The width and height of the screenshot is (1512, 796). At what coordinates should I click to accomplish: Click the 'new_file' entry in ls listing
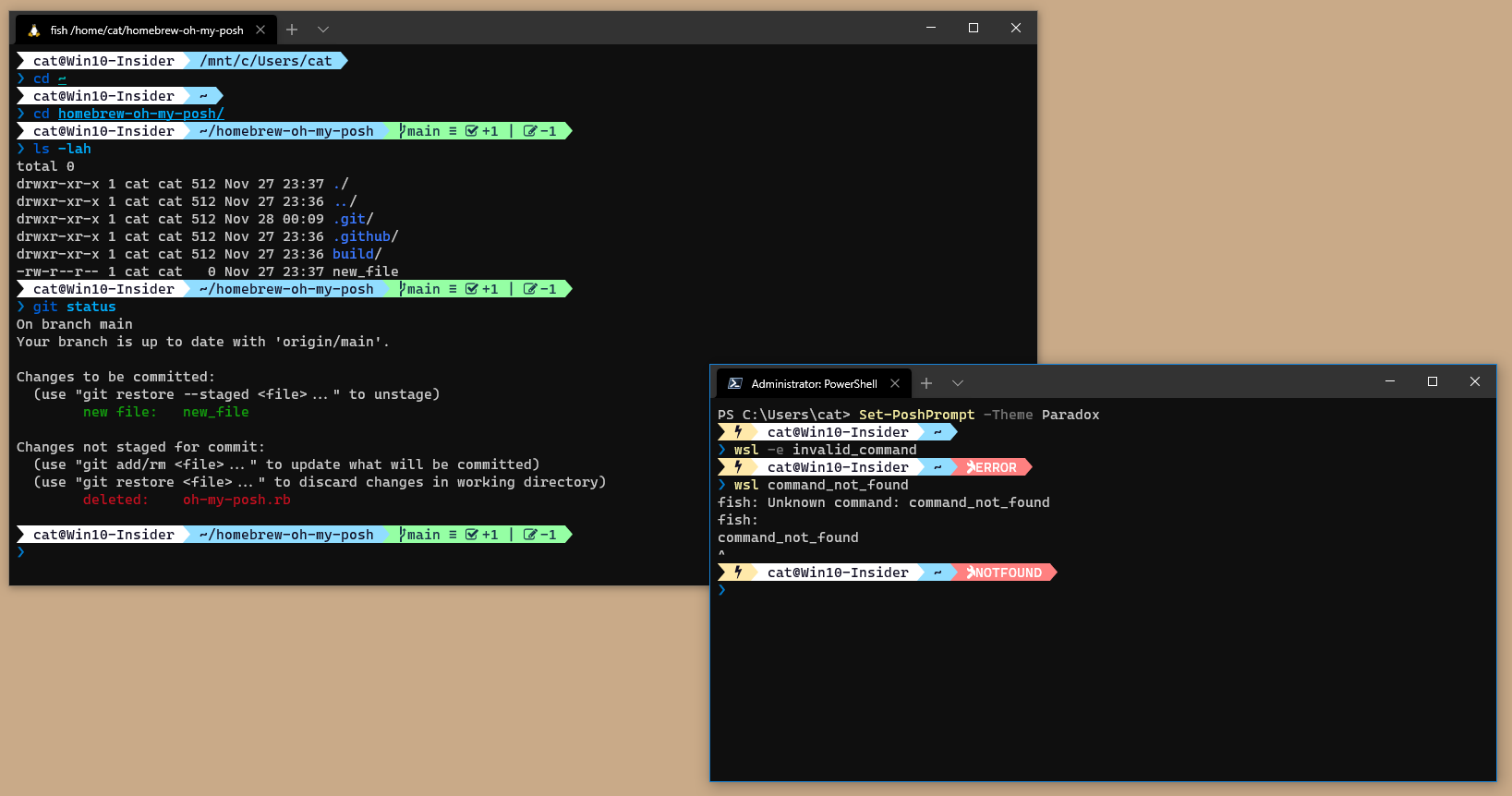pyautogui.click(x=366, y=271)
